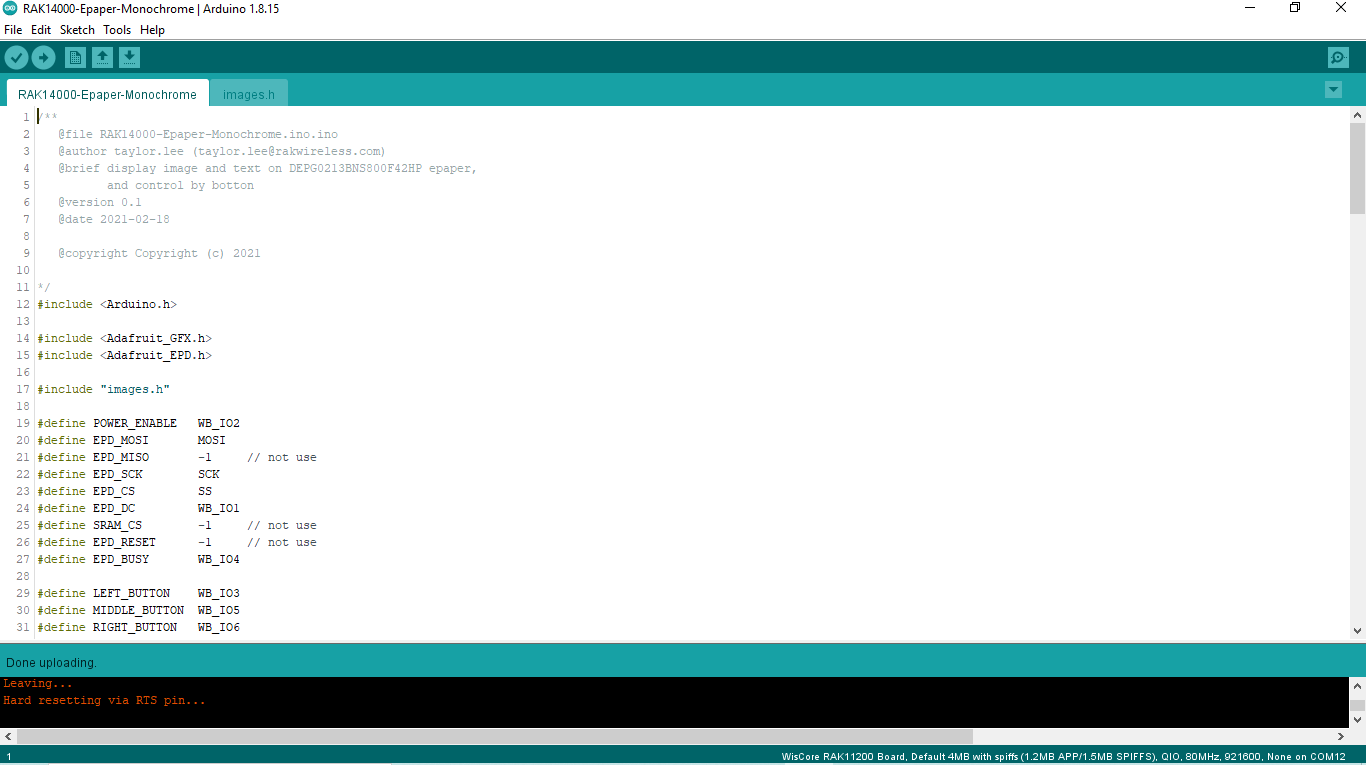Viewport: 1366px width, 765px height.
Task: Click the 'Leaving...' console line
Action: click(38, 683)
